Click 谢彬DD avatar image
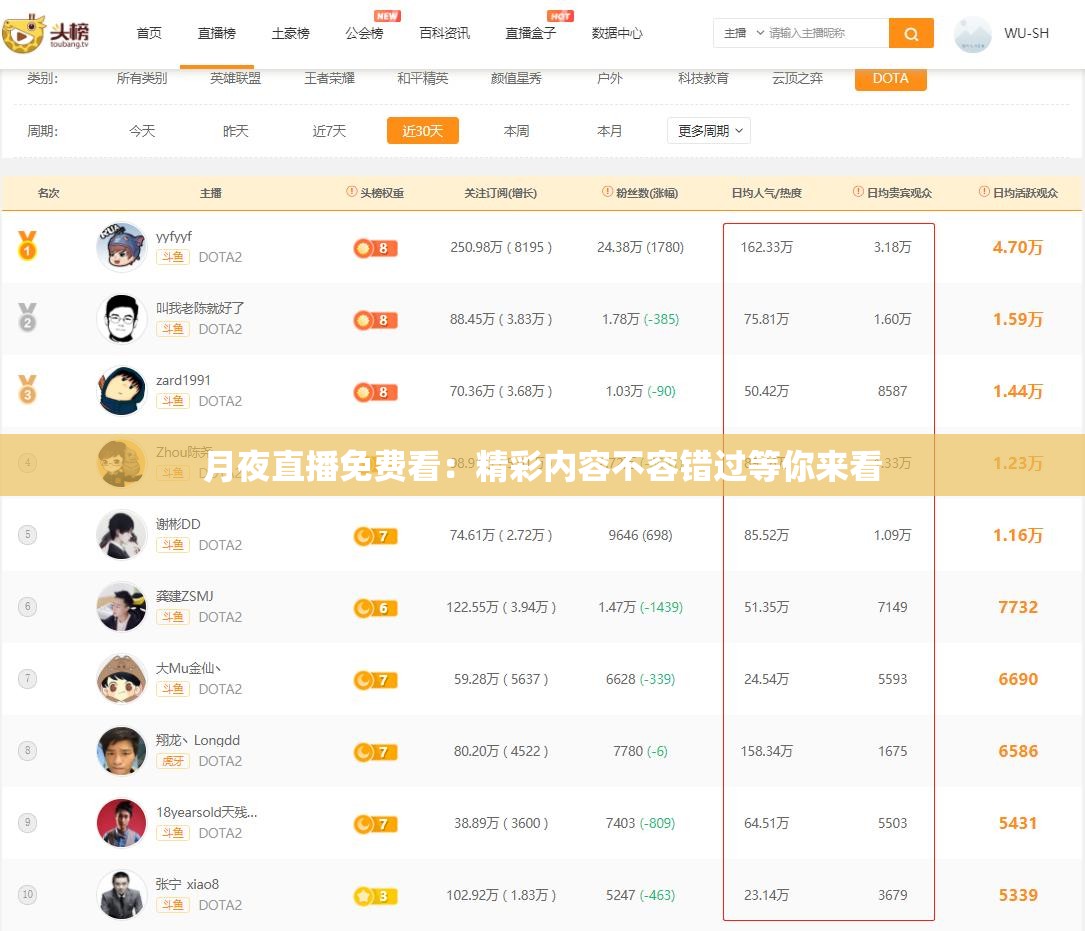The height and width of the screenshot is (931, 1085). point(122,534)
